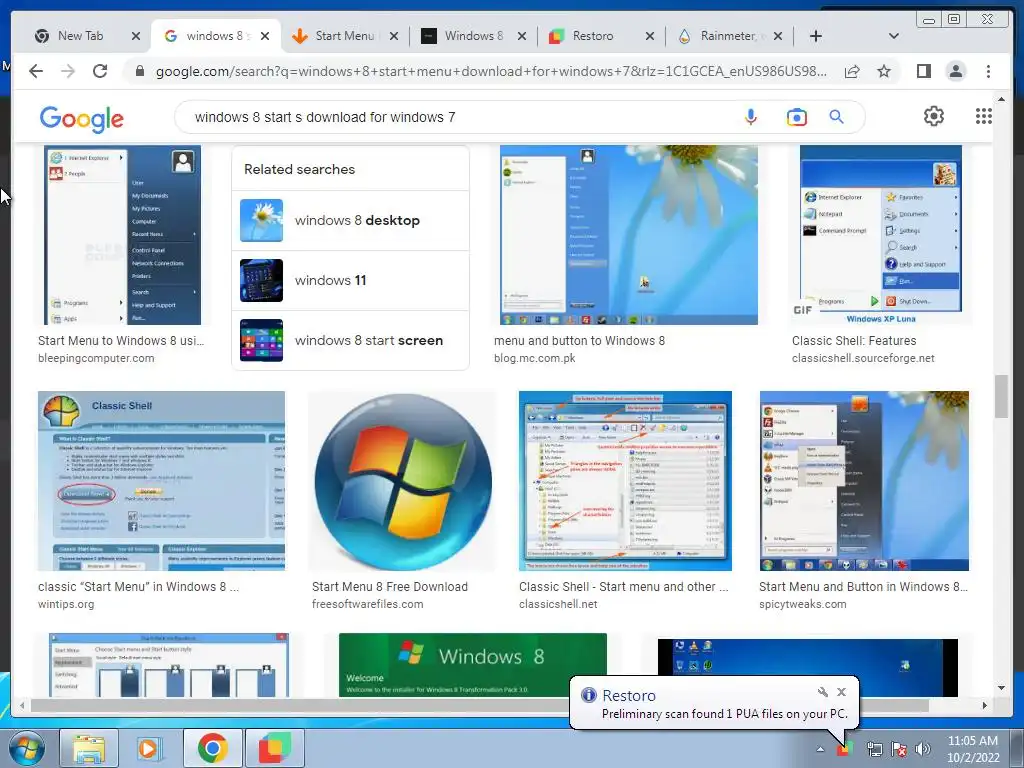Click horizontal scrollbar right arrow

tap(985, 705)
